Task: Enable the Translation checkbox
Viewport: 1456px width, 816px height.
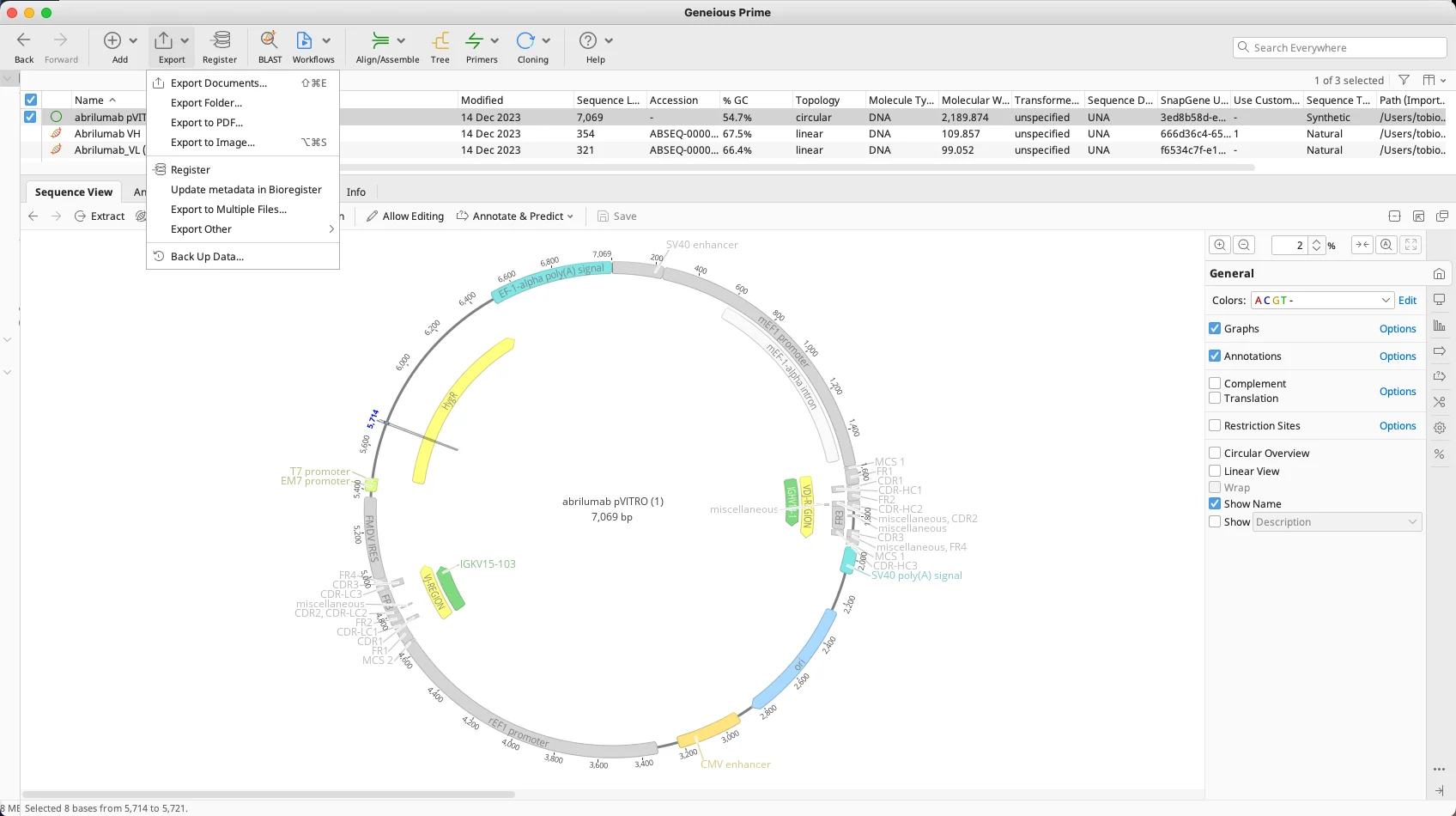Action: click(1215, 398)
